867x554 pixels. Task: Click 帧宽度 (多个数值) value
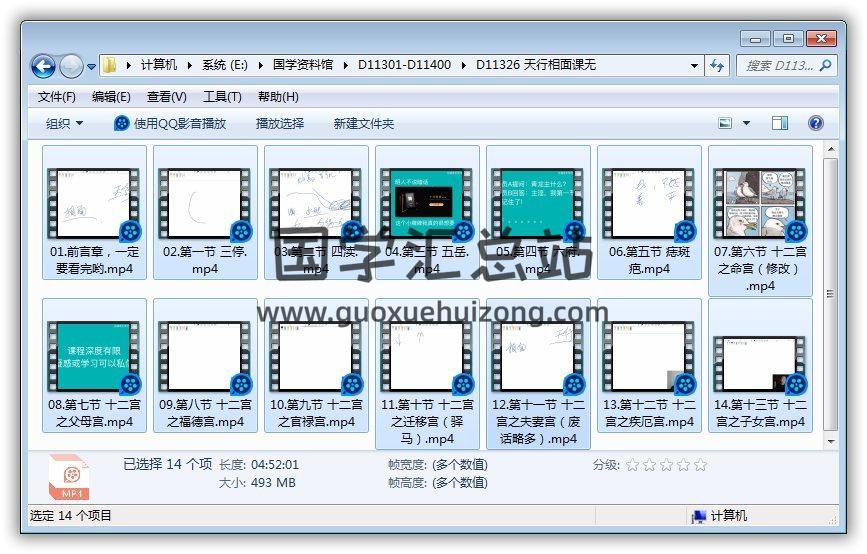pos(460,464)
